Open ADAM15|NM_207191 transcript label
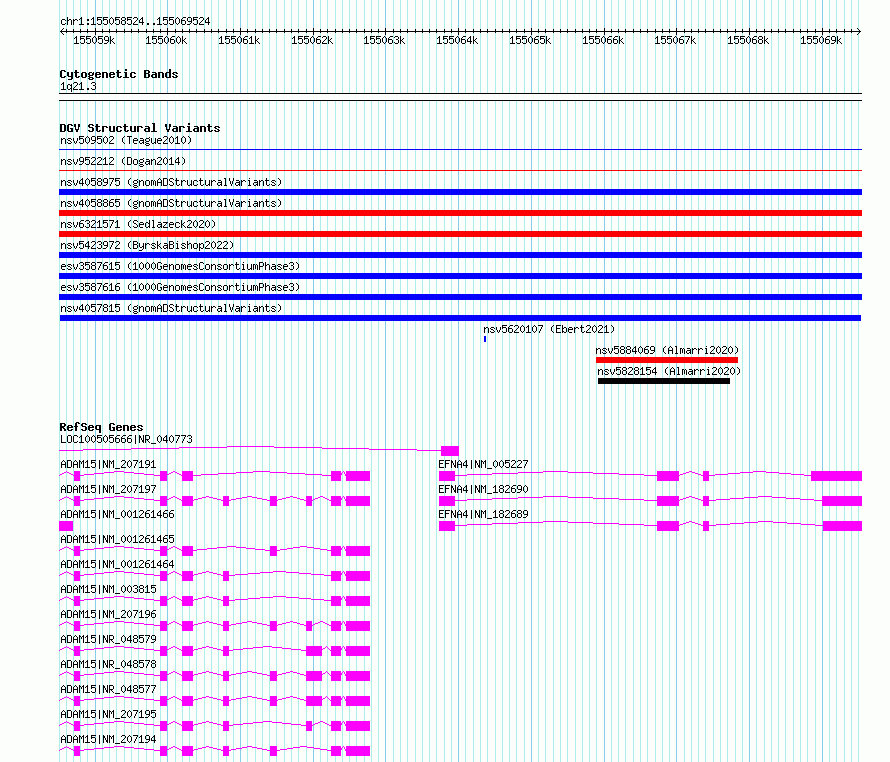This screenshot has width=890, height=762. point(108,464)
